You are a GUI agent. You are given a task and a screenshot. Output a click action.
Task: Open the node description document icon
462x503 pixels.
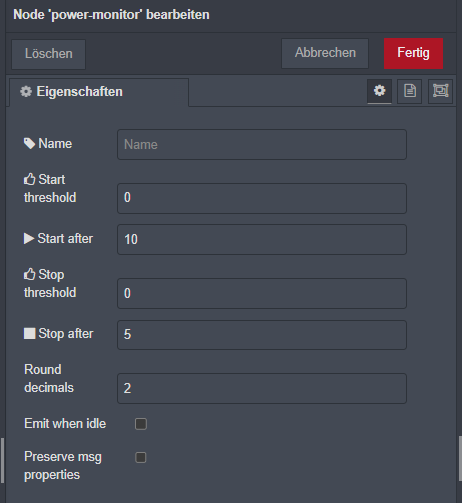point(410,91)
